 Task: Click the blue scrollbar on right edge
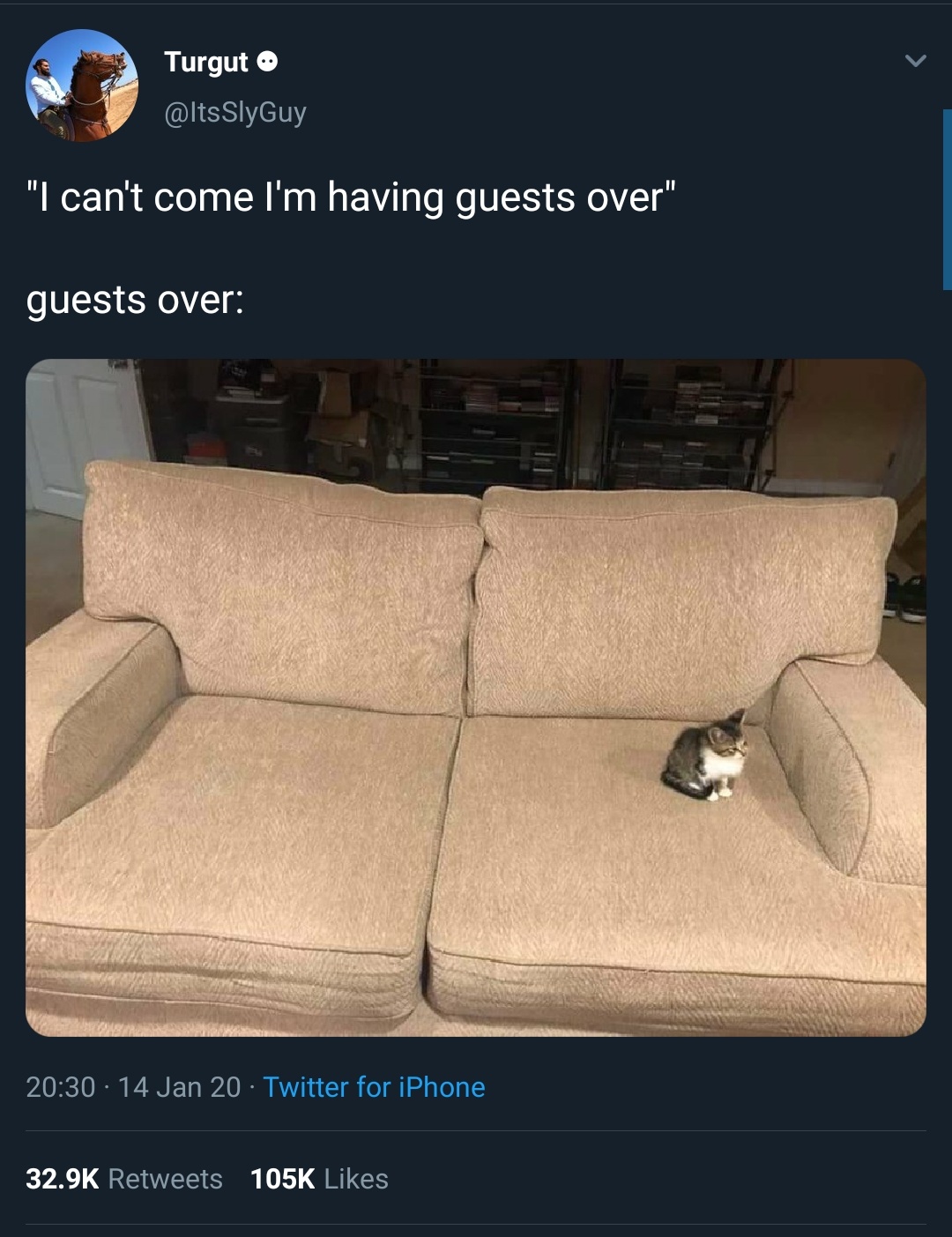tap(947, 199)
